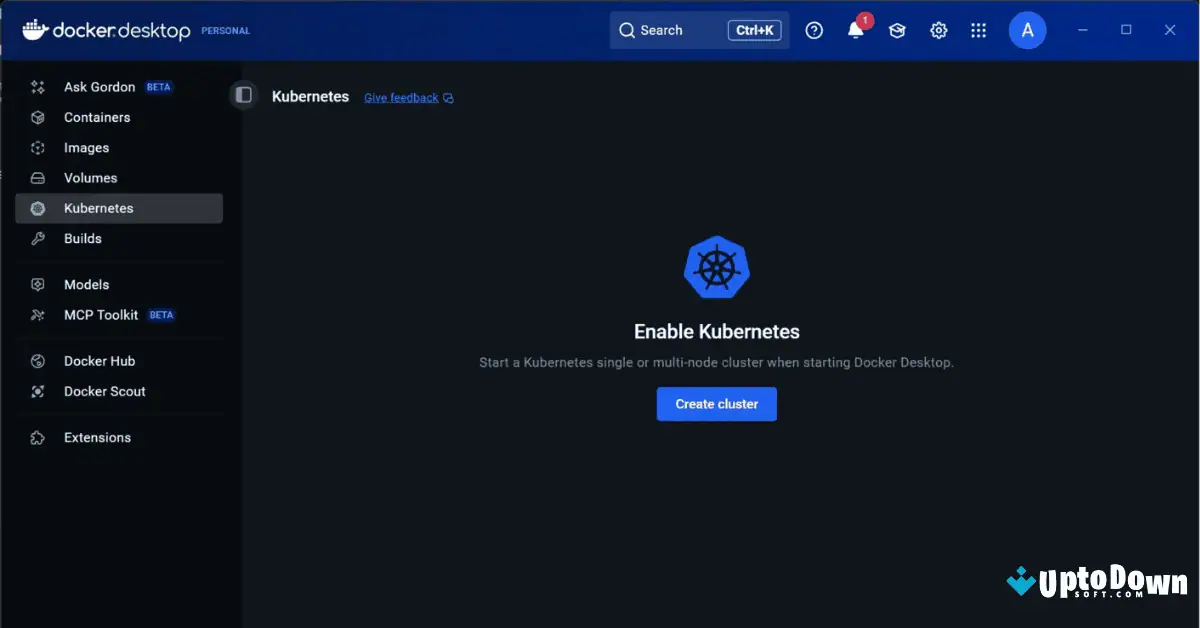Go to the Builds section
This screenshot has height=628, width=1200.
tap(83, 238)
